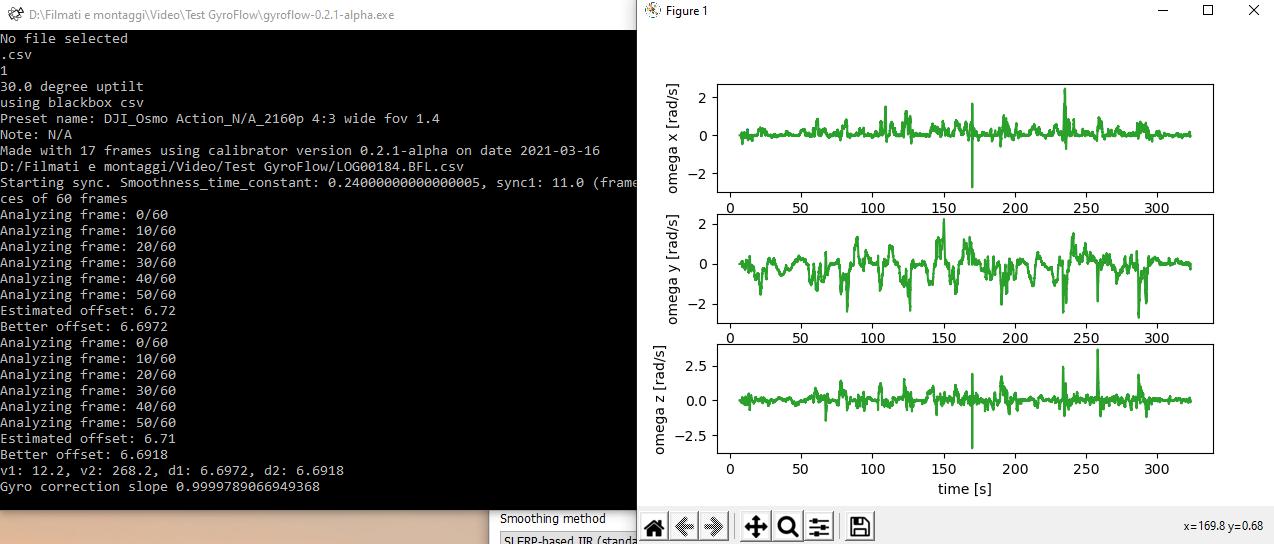This screenshot has width=1274, height=544.
Task: Click the gyroflow console window icon
Action: [13, 16]
